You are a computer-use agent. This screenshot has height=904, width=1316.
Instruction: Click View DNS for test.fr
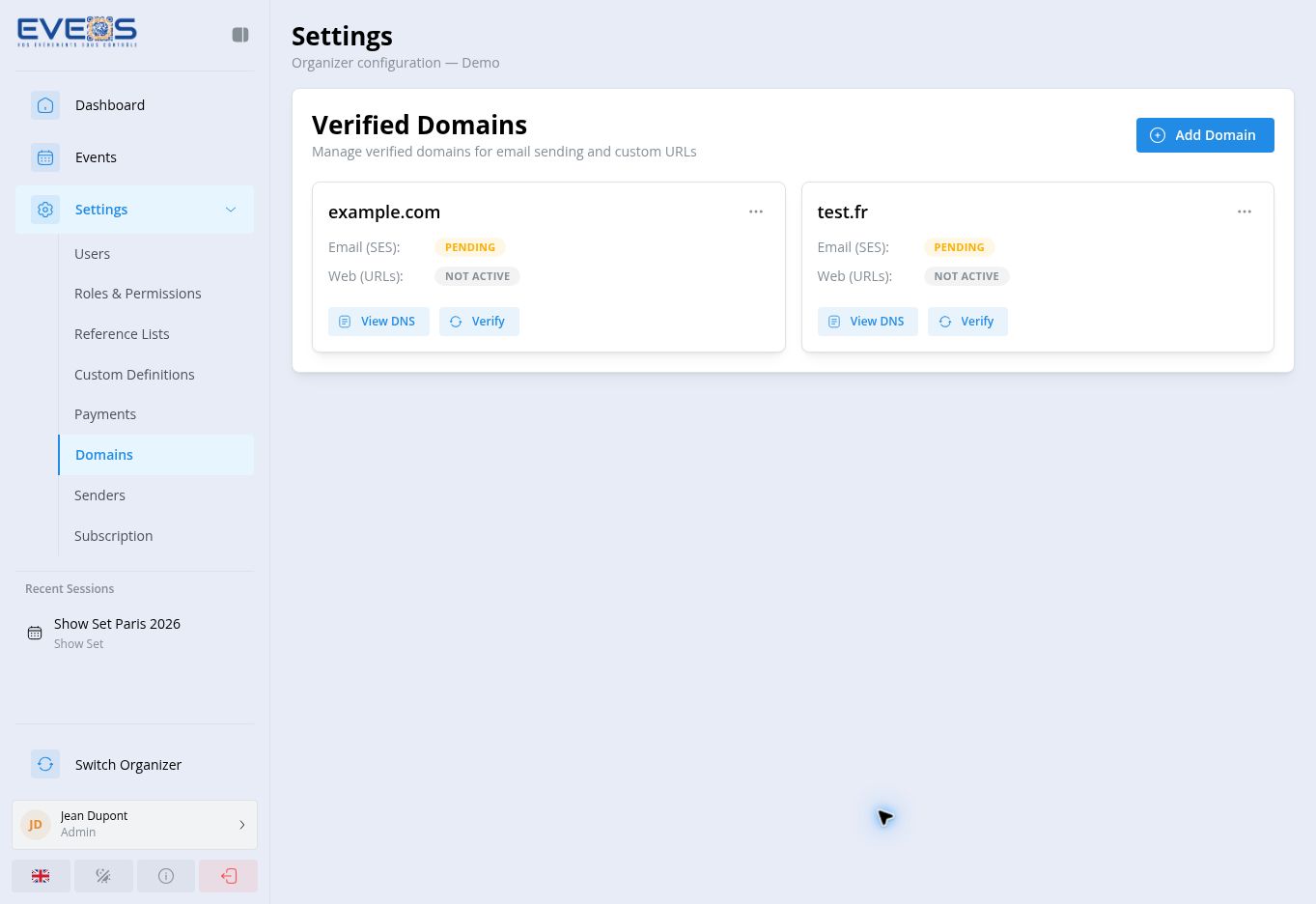[868, 322]
